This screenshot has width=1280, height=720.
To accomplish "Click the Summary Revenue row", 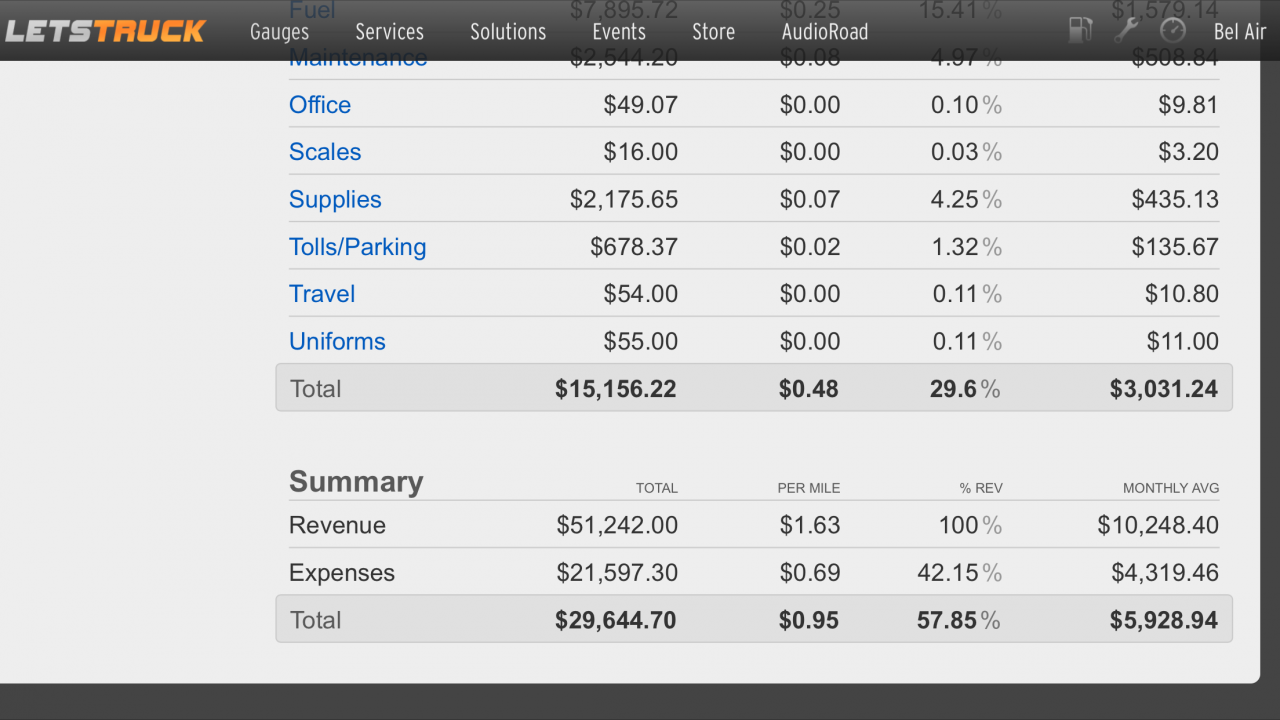I will (754, 525).
